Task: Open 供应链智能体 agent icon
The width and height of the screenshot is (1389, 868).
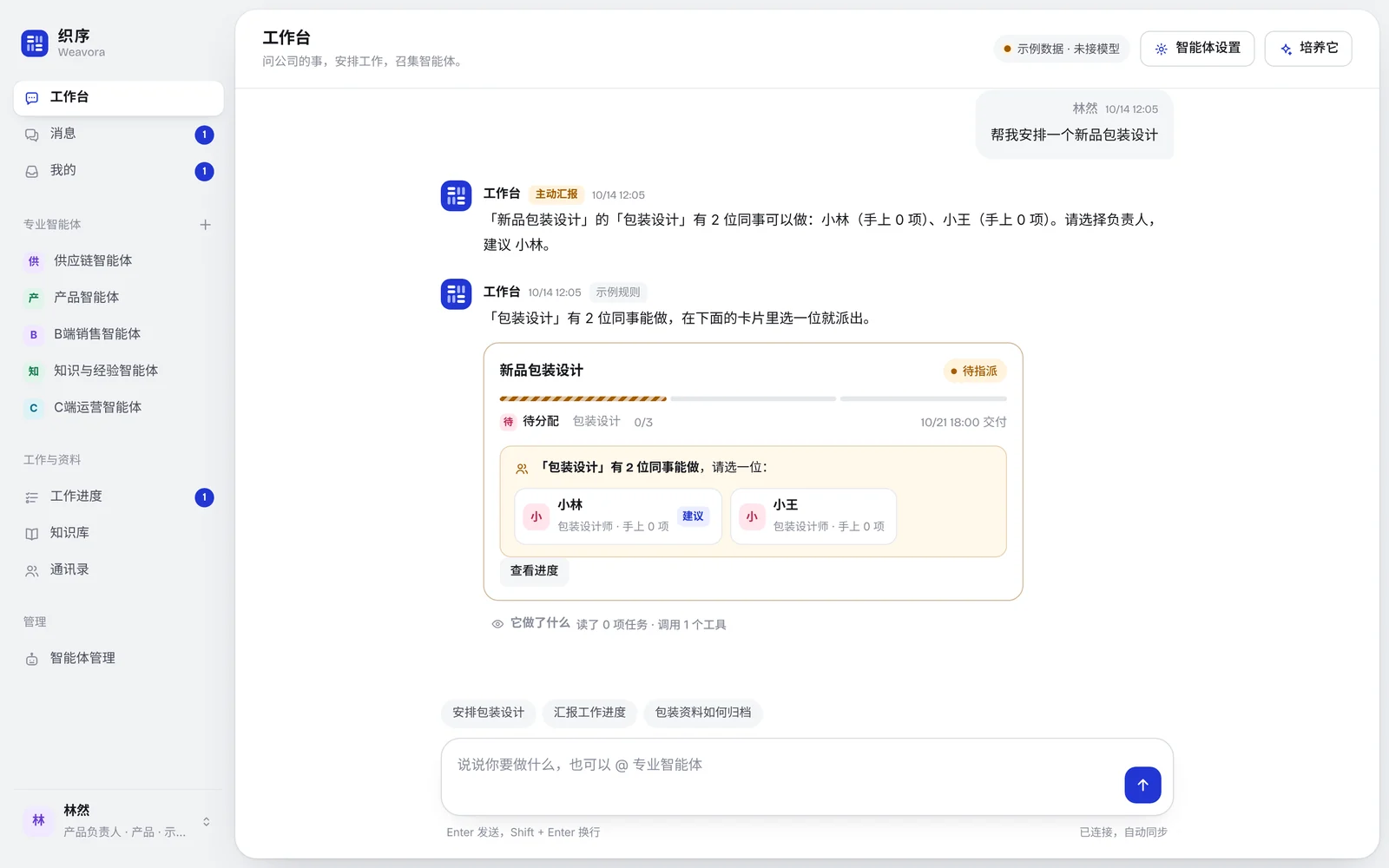Action: coord(34,261)
